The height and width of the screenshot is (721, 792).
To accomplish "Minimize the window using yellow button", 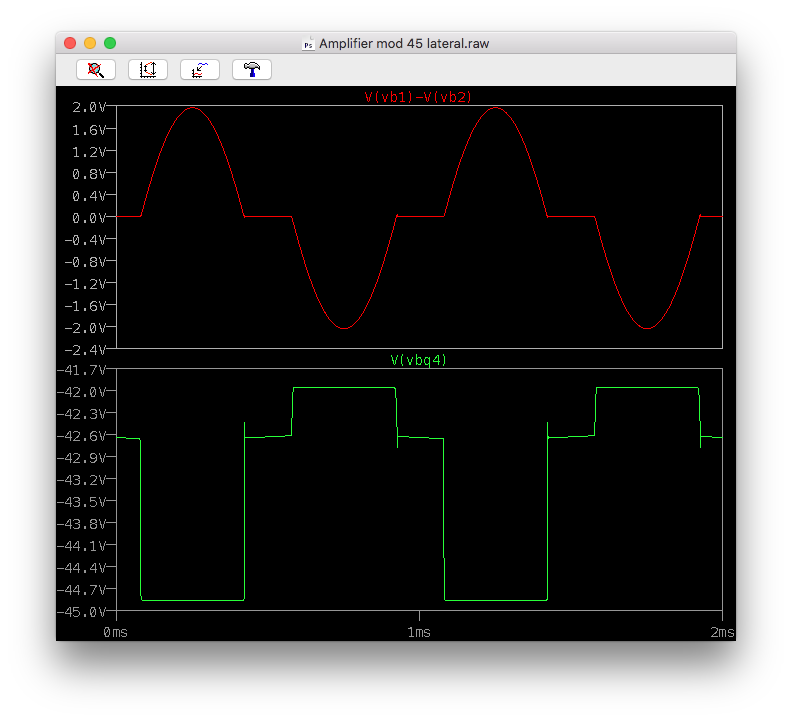I will point(90,43).
